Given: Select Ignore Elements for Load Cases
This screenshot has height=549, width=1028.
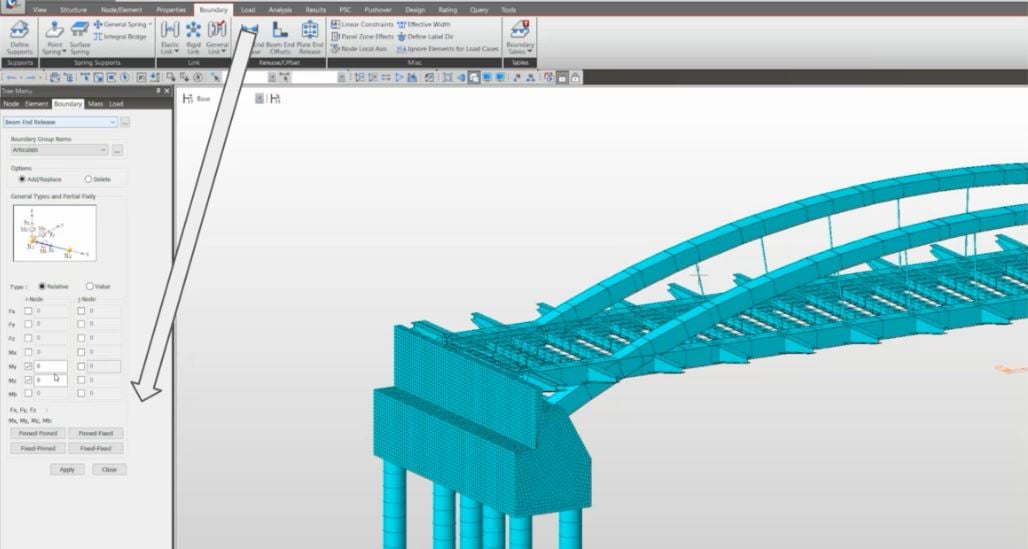Looking at the screenshot, I should (x=447, y=49).
